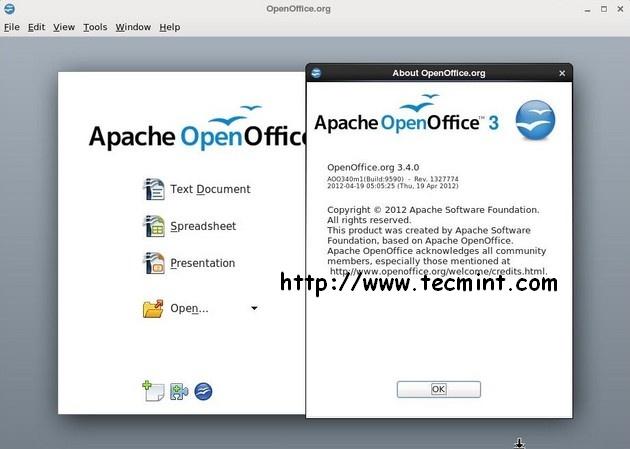The height and width of the screenshot is (449, 630).
Task: Click the Open... button label
Action: coord(189,308)
